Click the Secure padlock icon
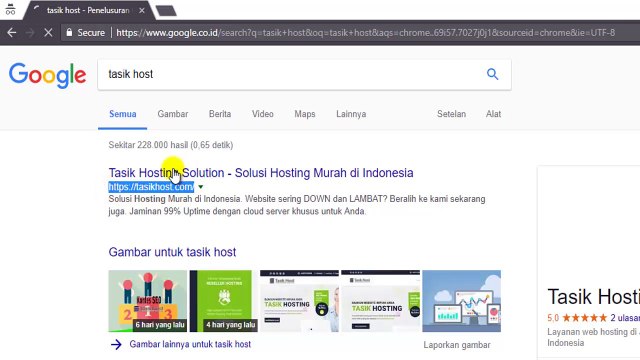640x360 pixels. [x=69, y=32]
